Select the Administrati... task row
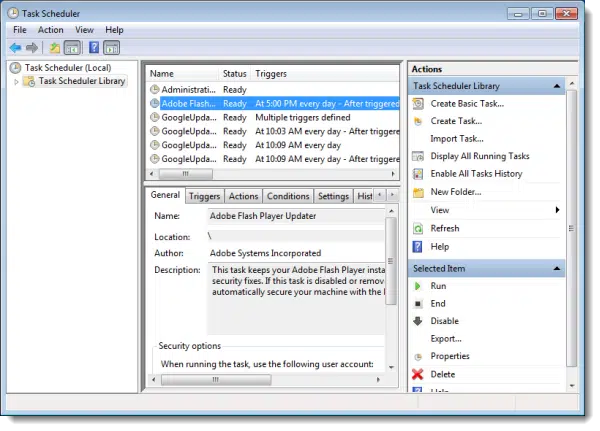600x431 pixels. tap(273, 90)
